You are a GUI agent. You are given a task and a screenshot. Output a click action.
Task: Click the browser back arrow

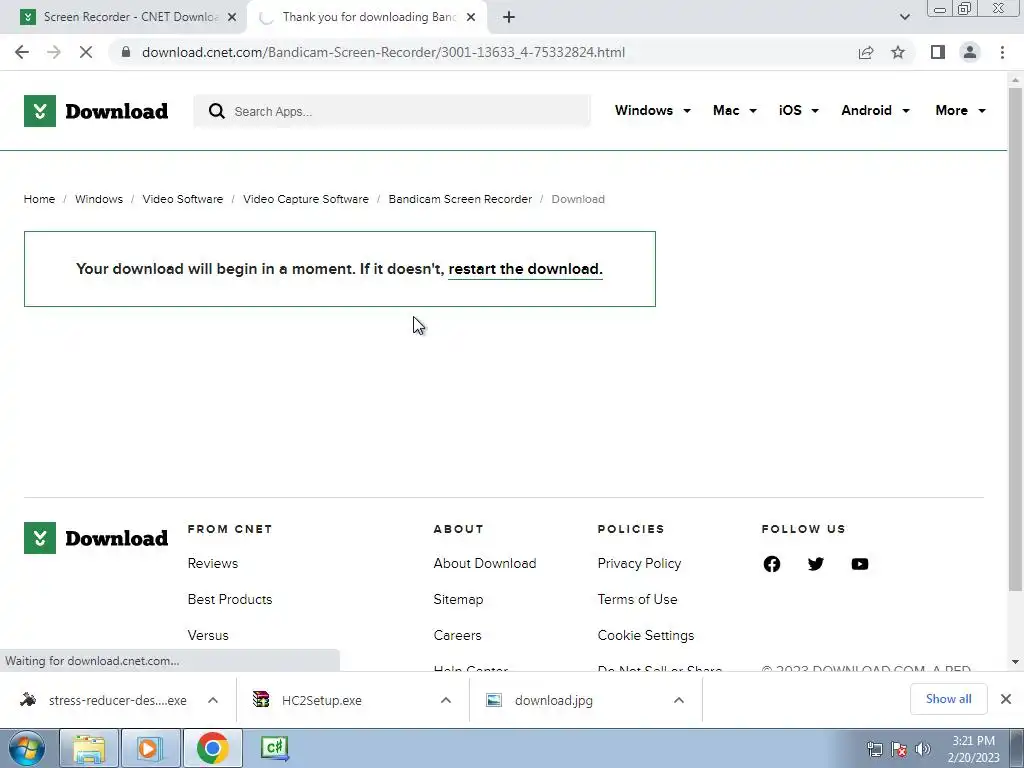22,52
